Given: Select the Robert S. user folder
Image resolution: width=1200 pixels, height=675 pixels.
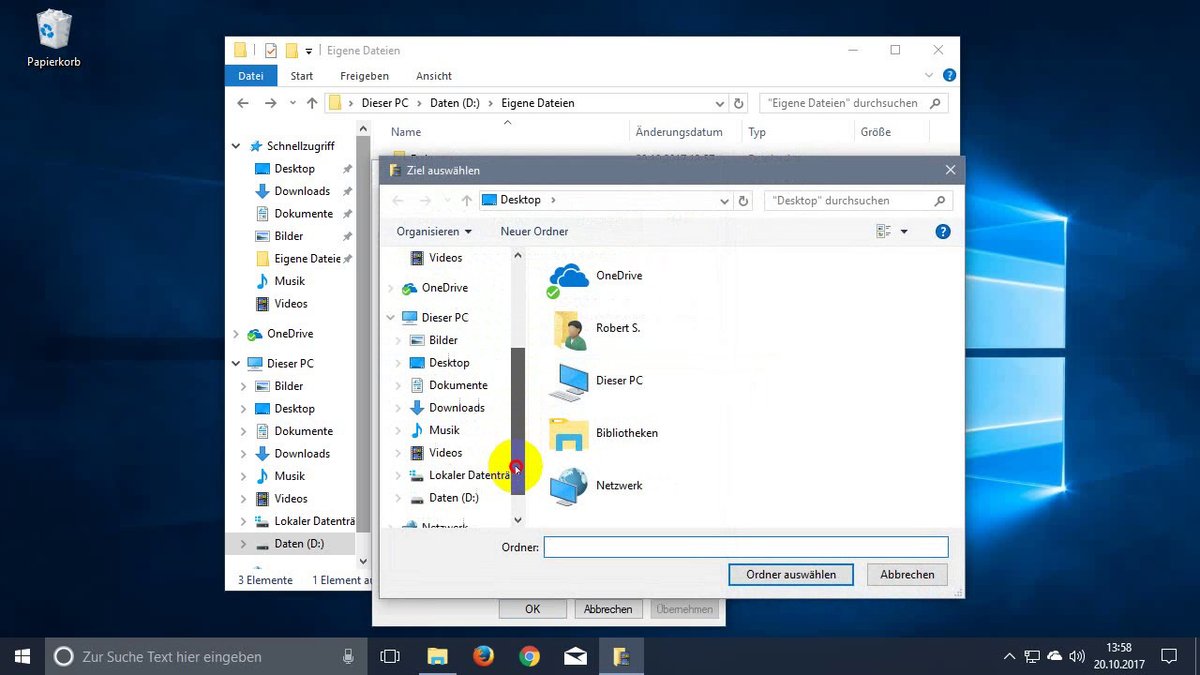Looking at the screenshot, I should pos(598,328).
